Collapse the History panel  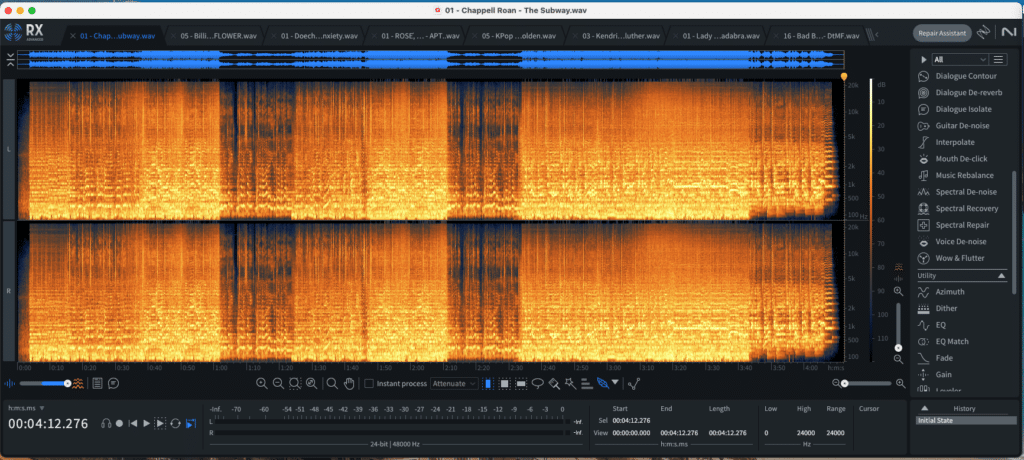[924, 408]
